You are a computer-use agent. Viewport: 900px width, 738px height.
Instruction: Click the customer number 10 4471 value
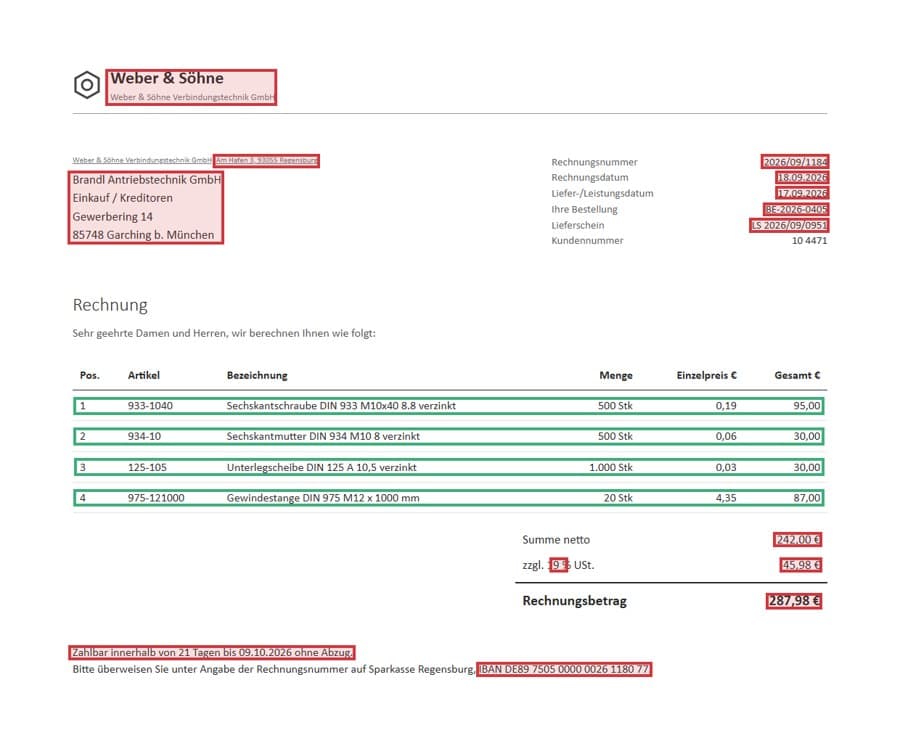[x=809, y=241]
